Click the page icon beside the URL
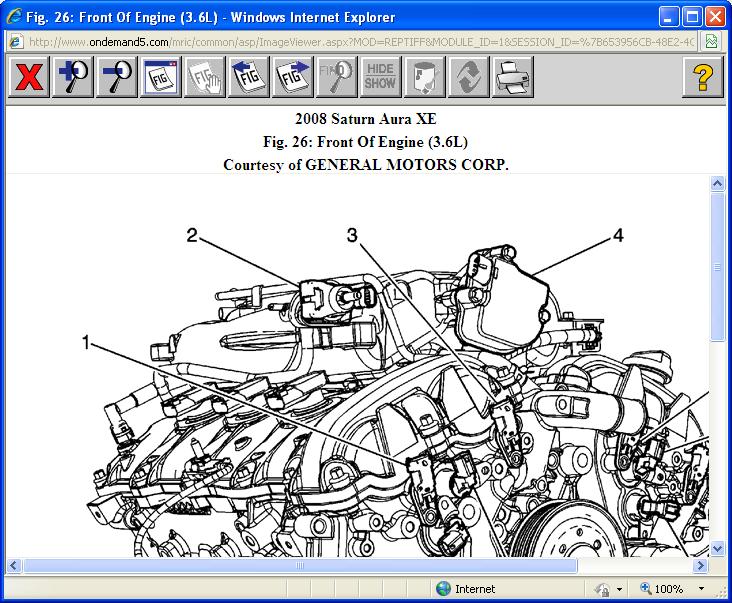The width and height of the screenshot is (732, 603). point(16,42)
